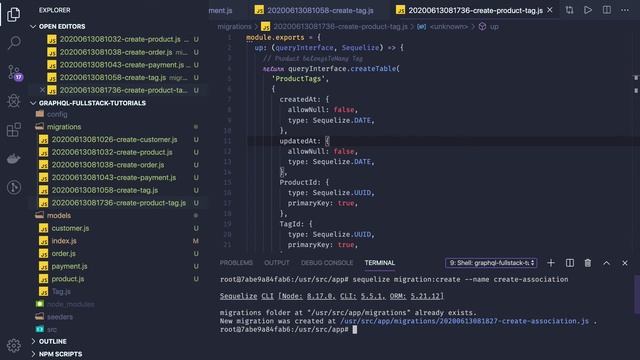Split the terminal panel

point(569,263)
